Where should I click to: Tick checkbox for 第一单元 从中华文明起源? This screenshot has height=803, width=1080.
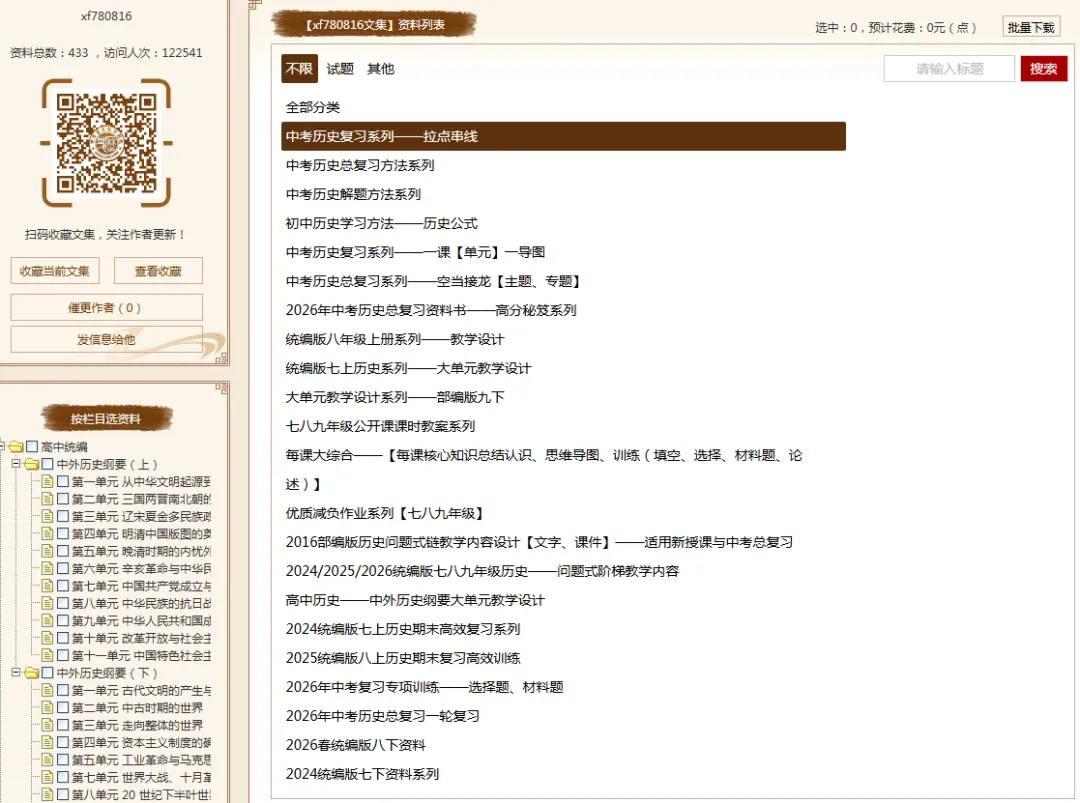[63, 481]
